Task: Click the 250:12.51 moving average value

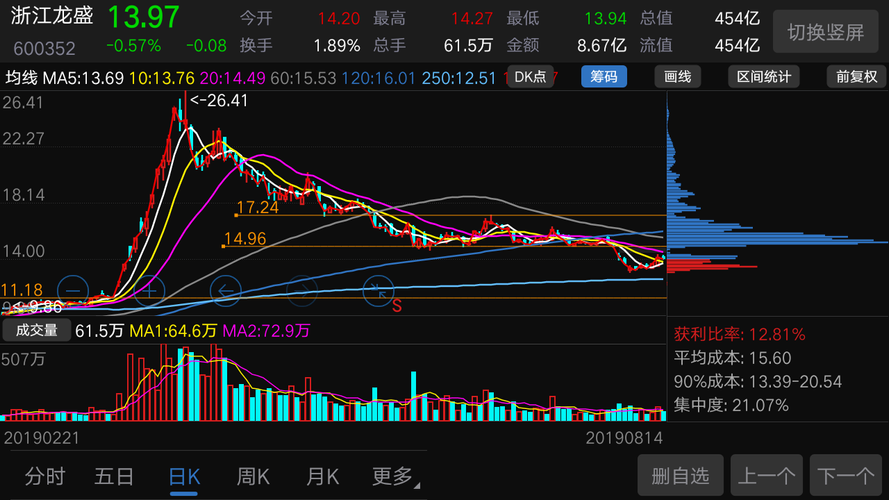Action: [x=459, y=78]
